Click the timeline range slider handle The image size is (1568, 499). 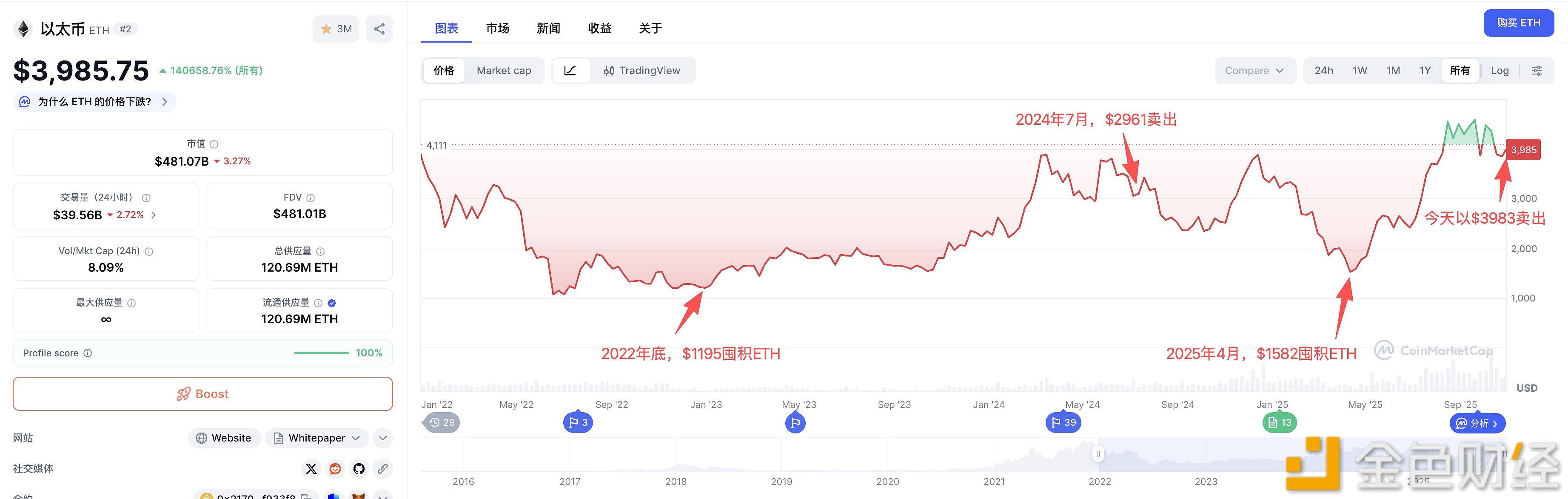pyautogui.click(x=1098, y=454)
